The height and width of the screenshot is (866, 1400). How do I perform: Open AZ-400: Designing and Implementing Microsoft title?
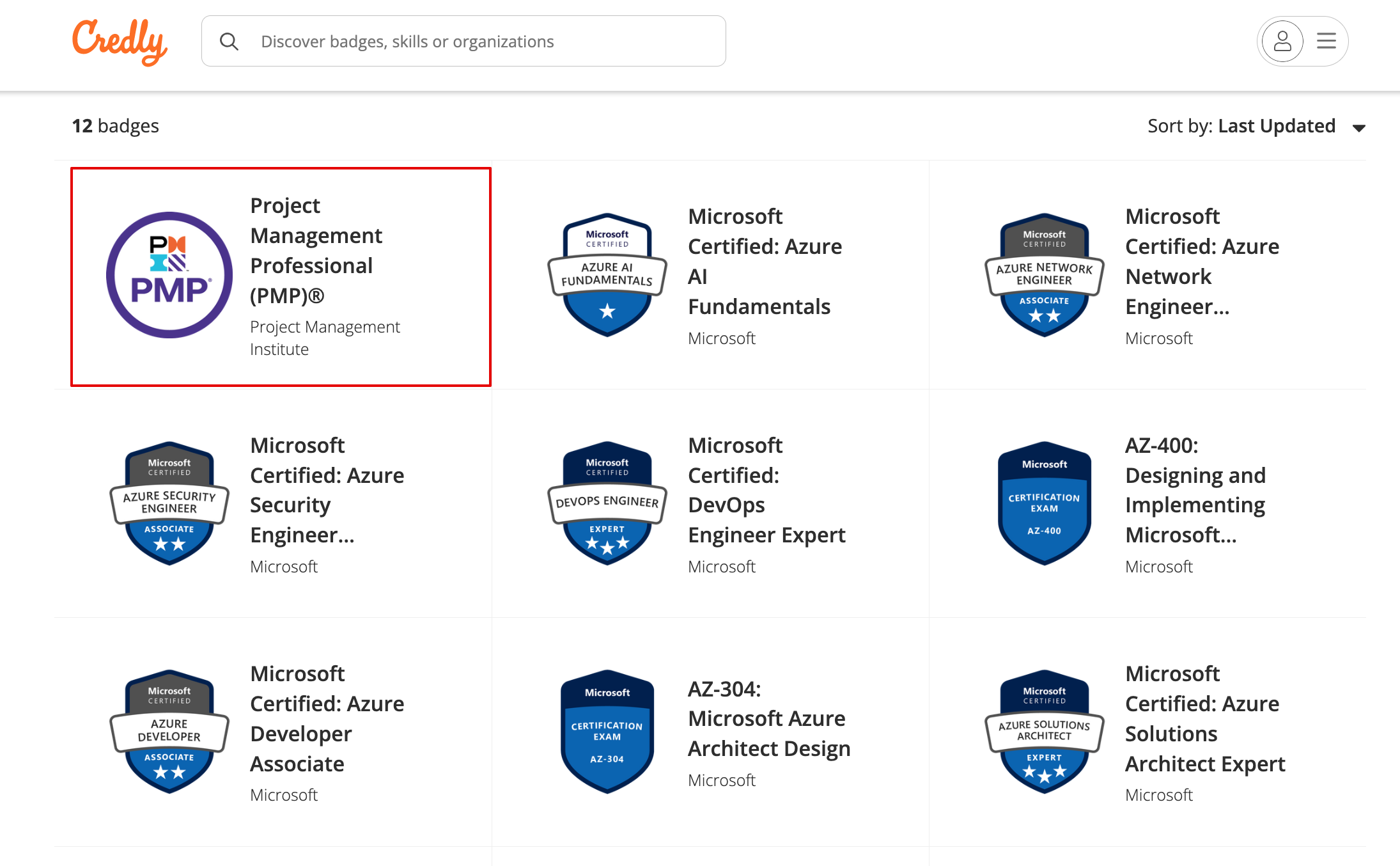[1195, 490]
